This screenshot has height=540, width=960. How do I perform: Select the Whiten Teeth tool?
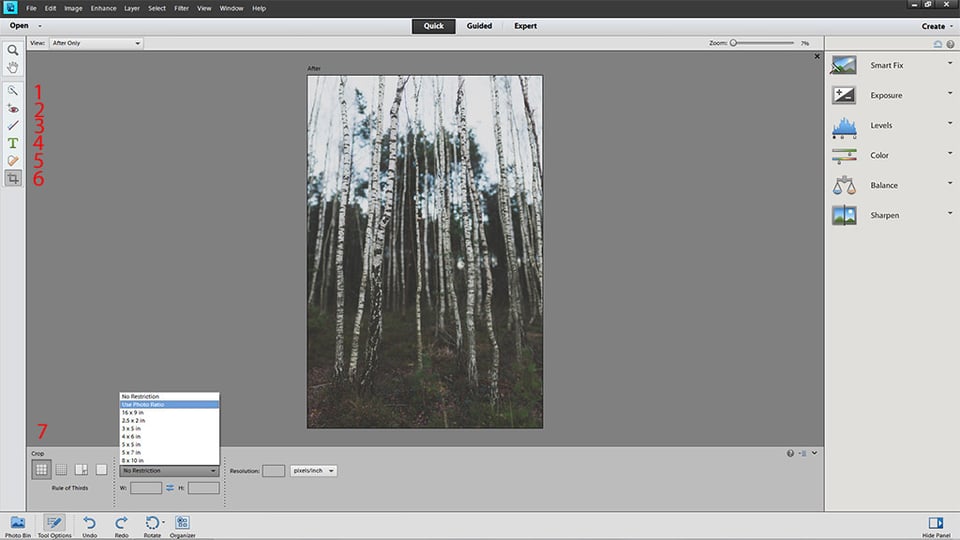point(13,126)
